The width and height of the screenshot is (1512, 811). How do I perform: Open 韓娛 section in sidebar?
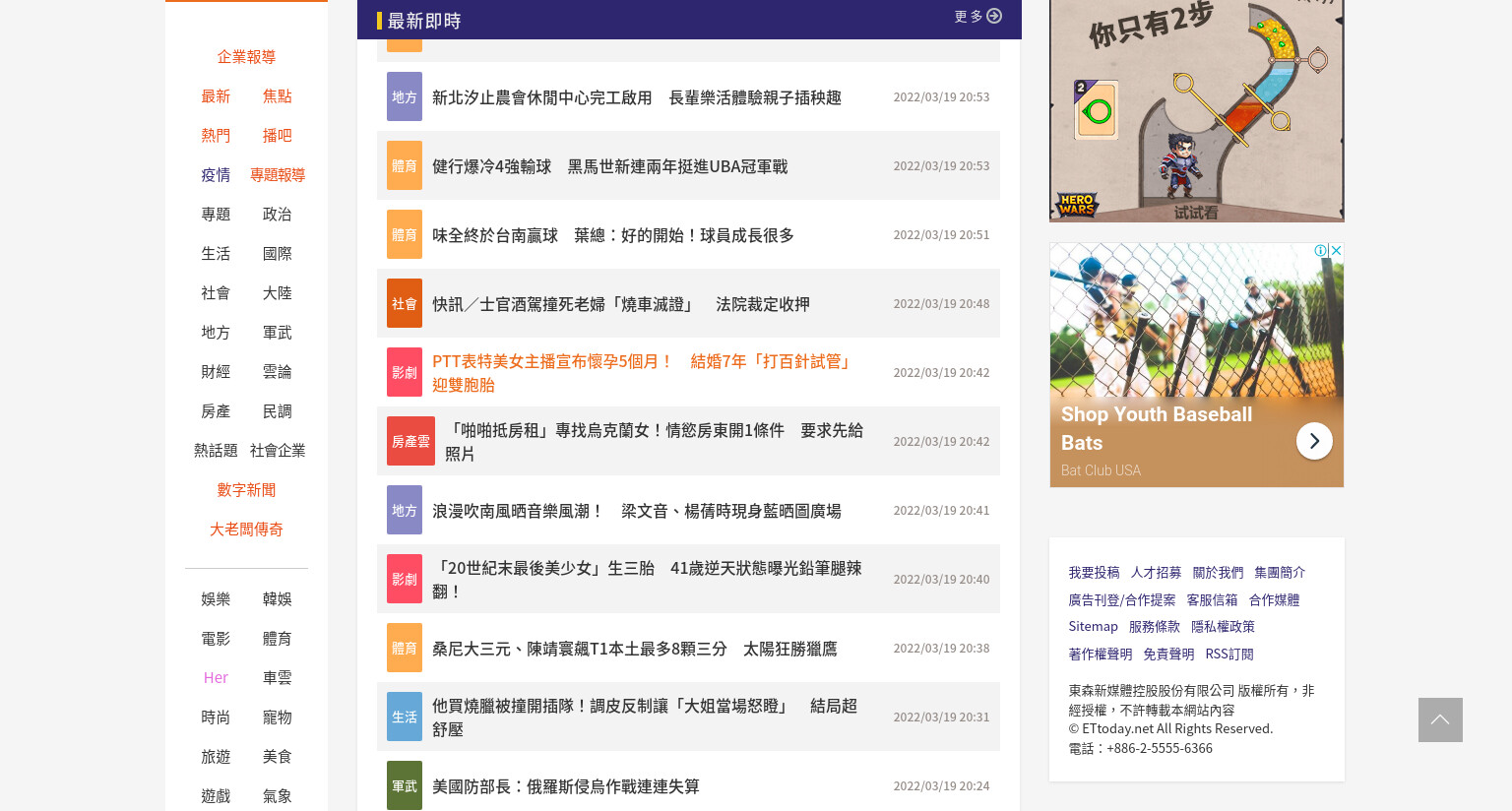point(277,599)
